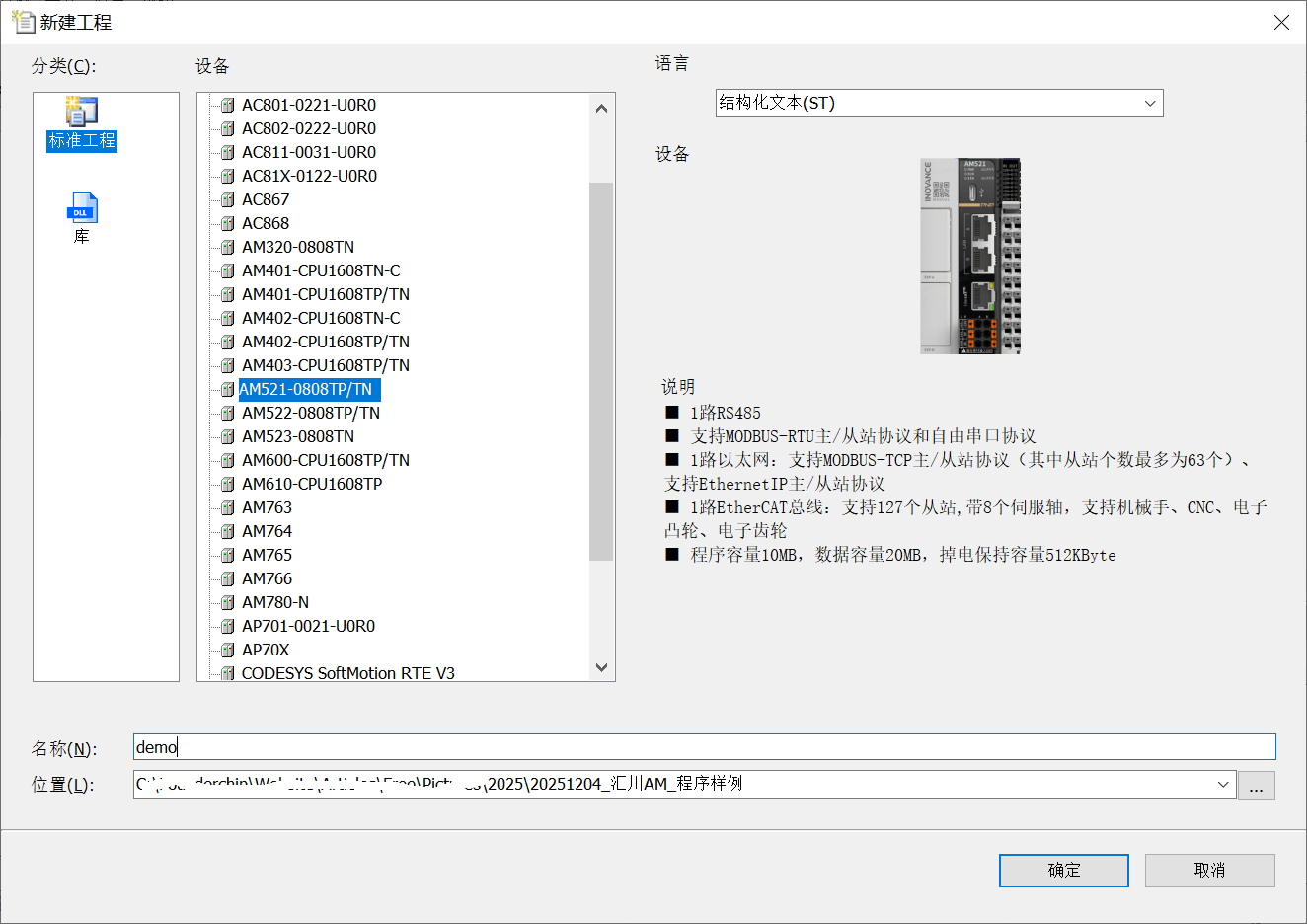Open the folder browse button next to 位置

(1256, 785)
